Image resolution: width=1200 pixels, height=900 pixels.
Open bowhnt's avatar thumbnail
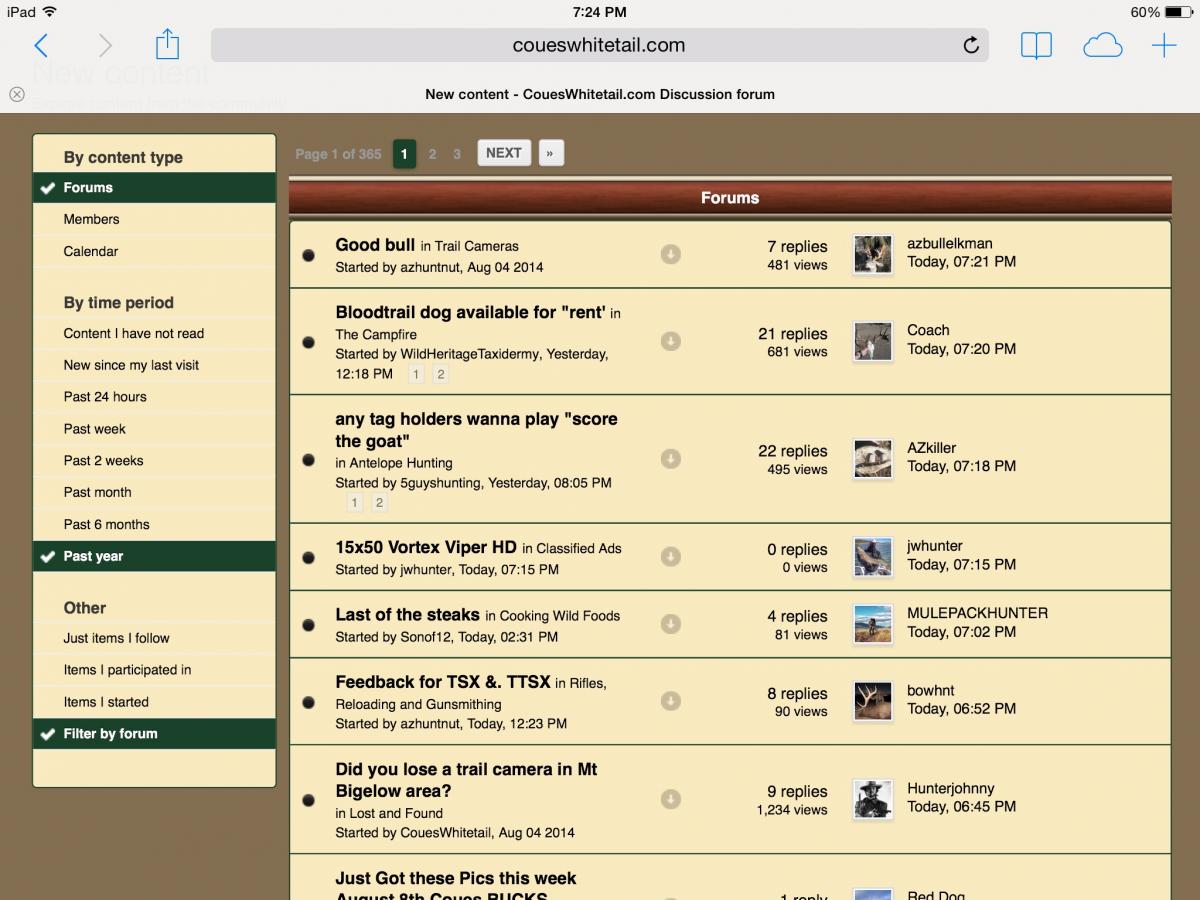pyautogui.click(x=873, y=702)
